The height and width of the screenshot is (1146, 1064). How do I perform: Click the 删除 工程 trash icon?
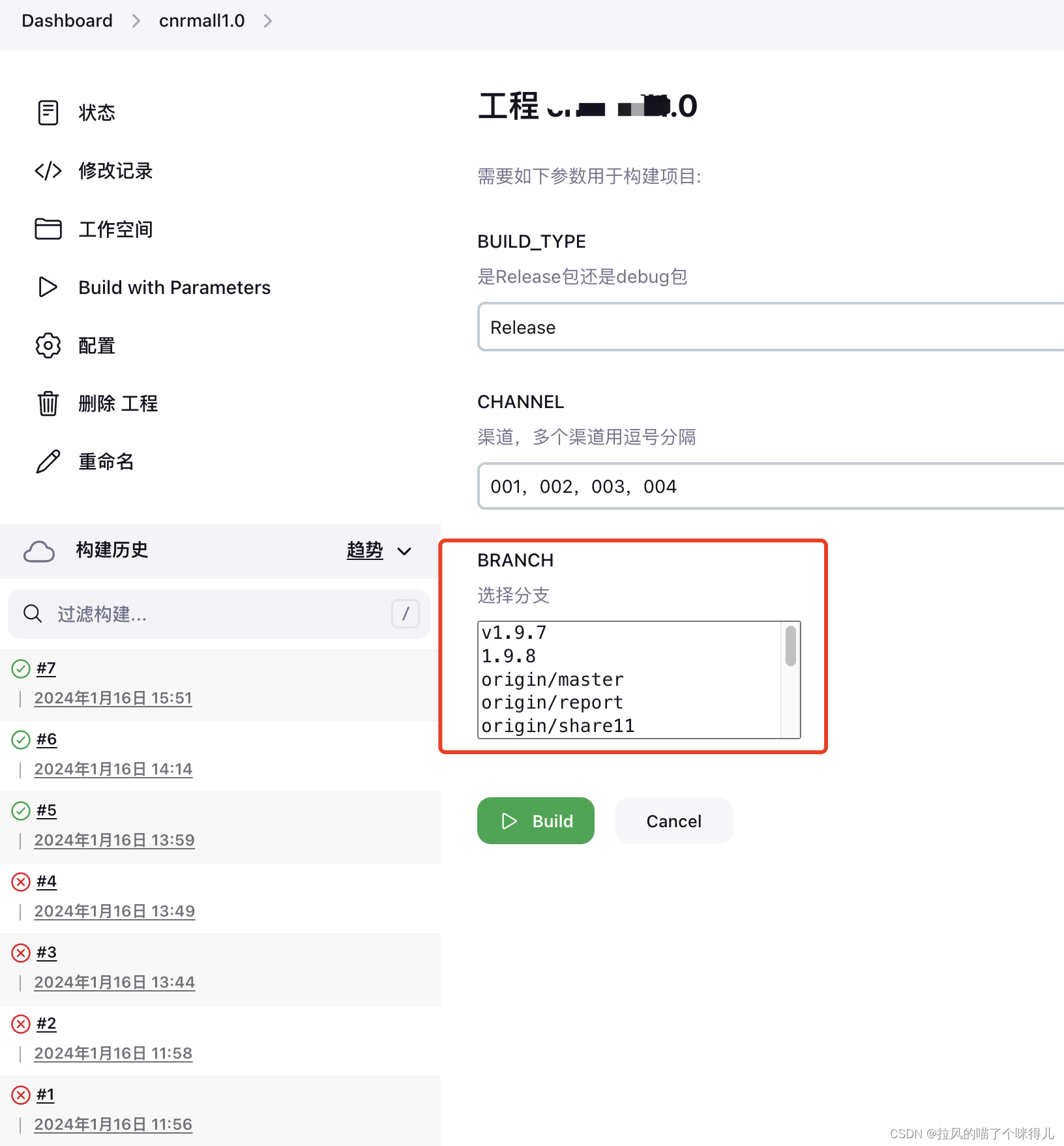coord(48,404)
